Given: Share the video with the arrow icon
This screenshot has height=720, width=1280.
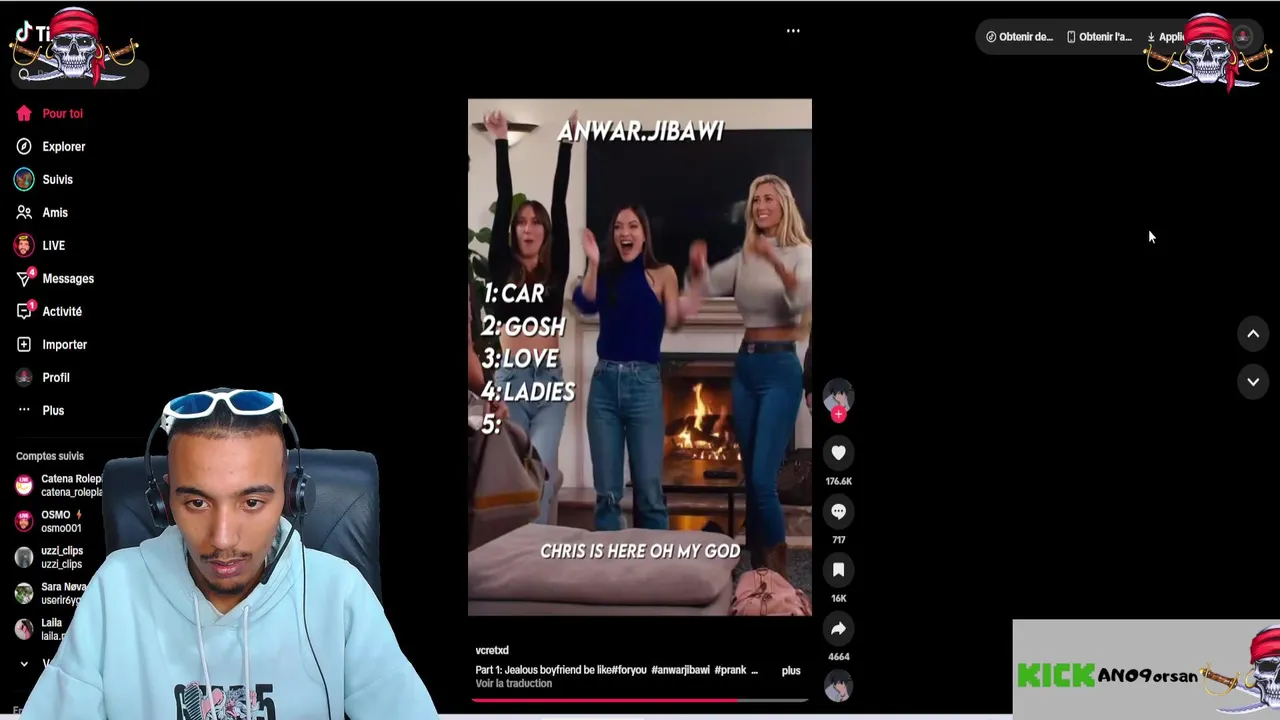Looking at the screenshot, I should point(838,629).
